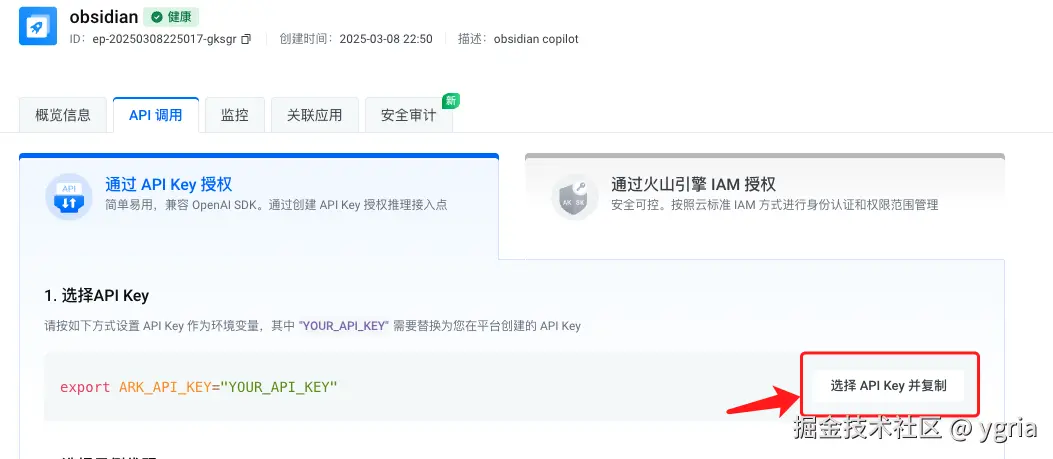This screenshot has height=459, width=1053.
Task: Choose the 通过 API Key 授权 option heading
Action: click(x=169, y=184)
